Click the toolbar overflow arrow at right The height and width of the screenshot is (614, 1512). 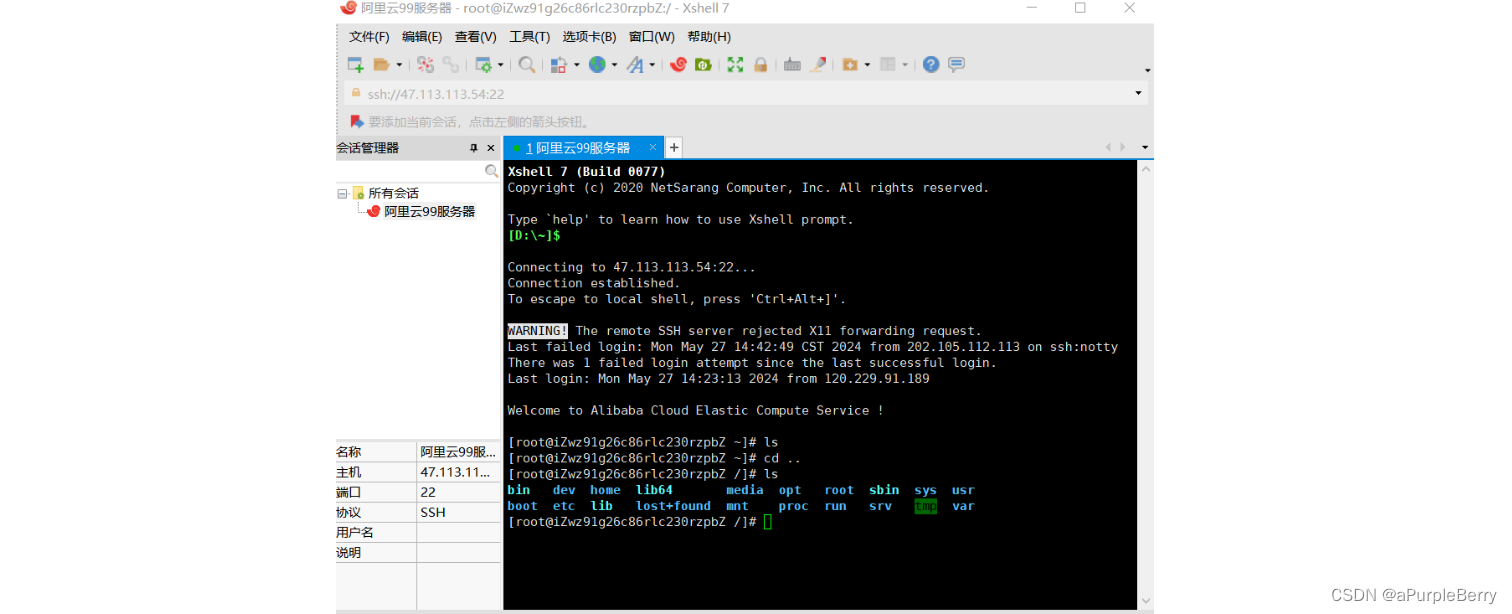(x=1147, y=70)
